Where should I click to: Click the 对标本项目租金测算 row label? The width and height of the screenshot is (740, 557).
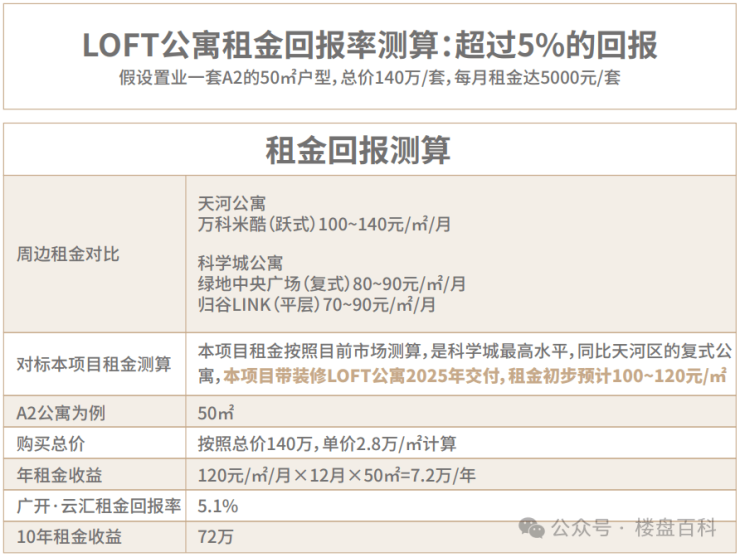click(x=94, y=364)
